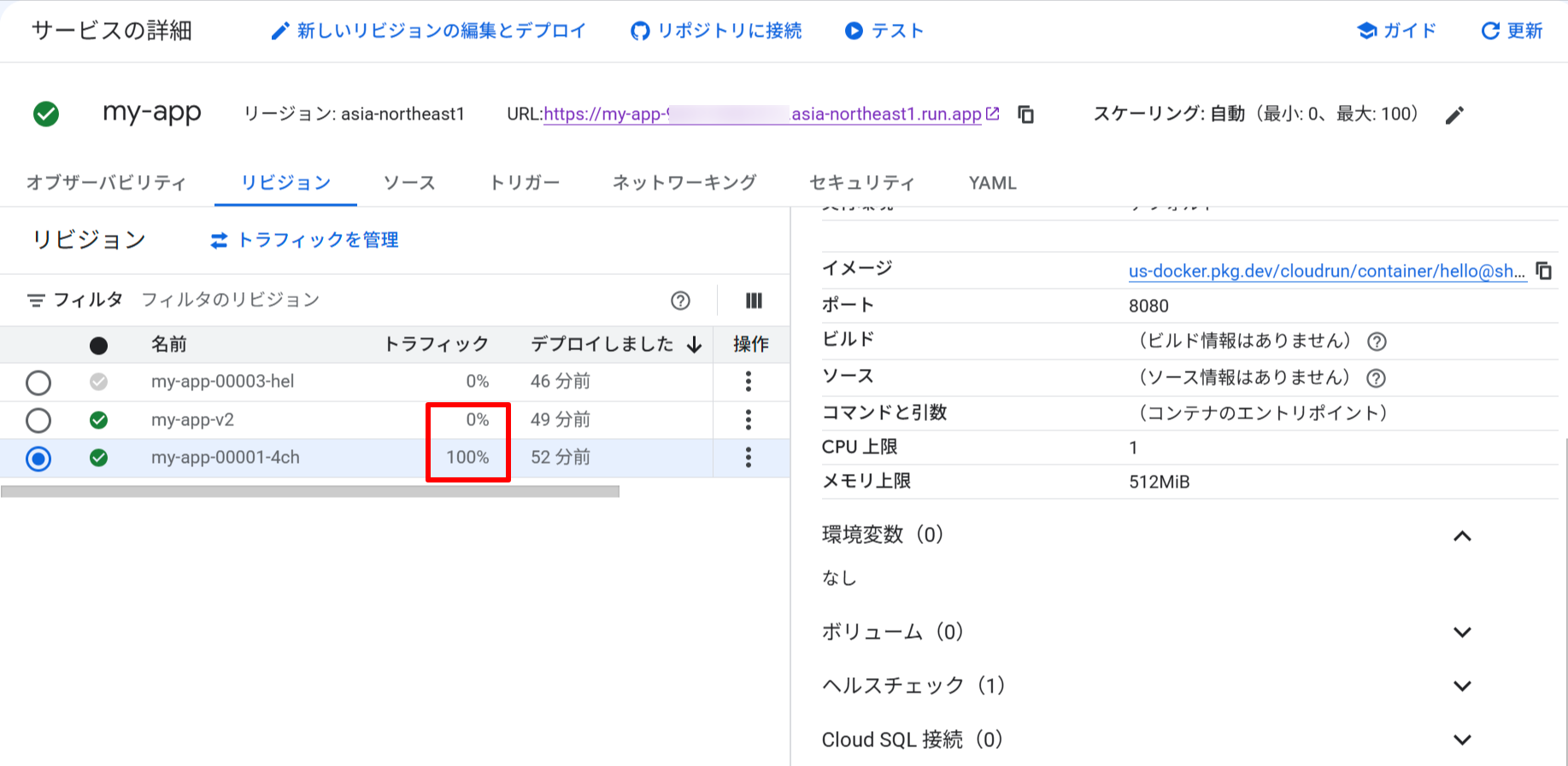Open the column display options icon
The height and width of the screenshot is (766, 1568).
(x=754, y=301)
